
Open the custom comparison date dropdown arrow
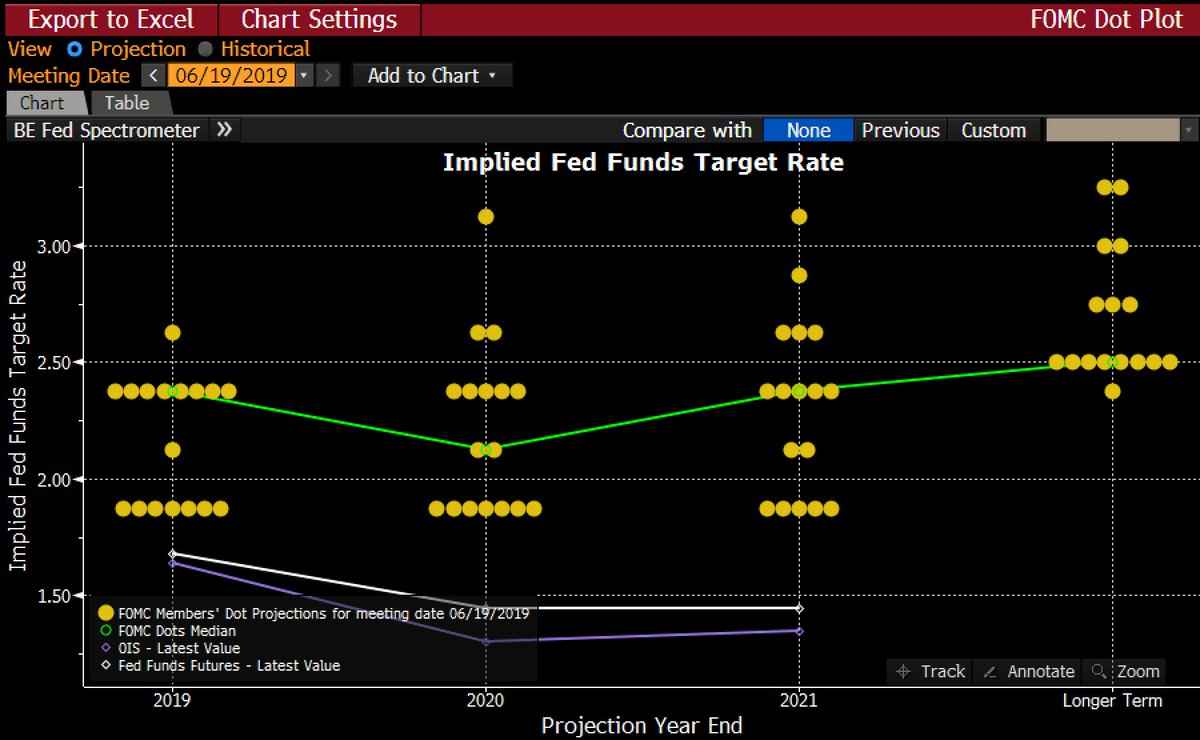[x=1188, y=130]
